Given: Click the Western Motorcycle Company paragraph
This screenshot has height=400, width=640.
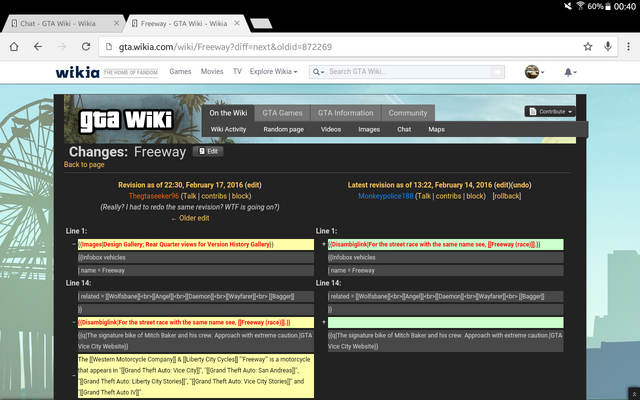Looking at the screenshot, I should coord(196,376).
